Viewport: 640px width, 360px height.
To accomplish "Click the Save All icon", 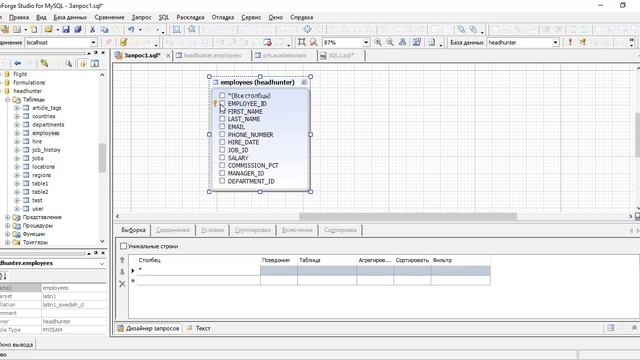I will click(78, 29).
